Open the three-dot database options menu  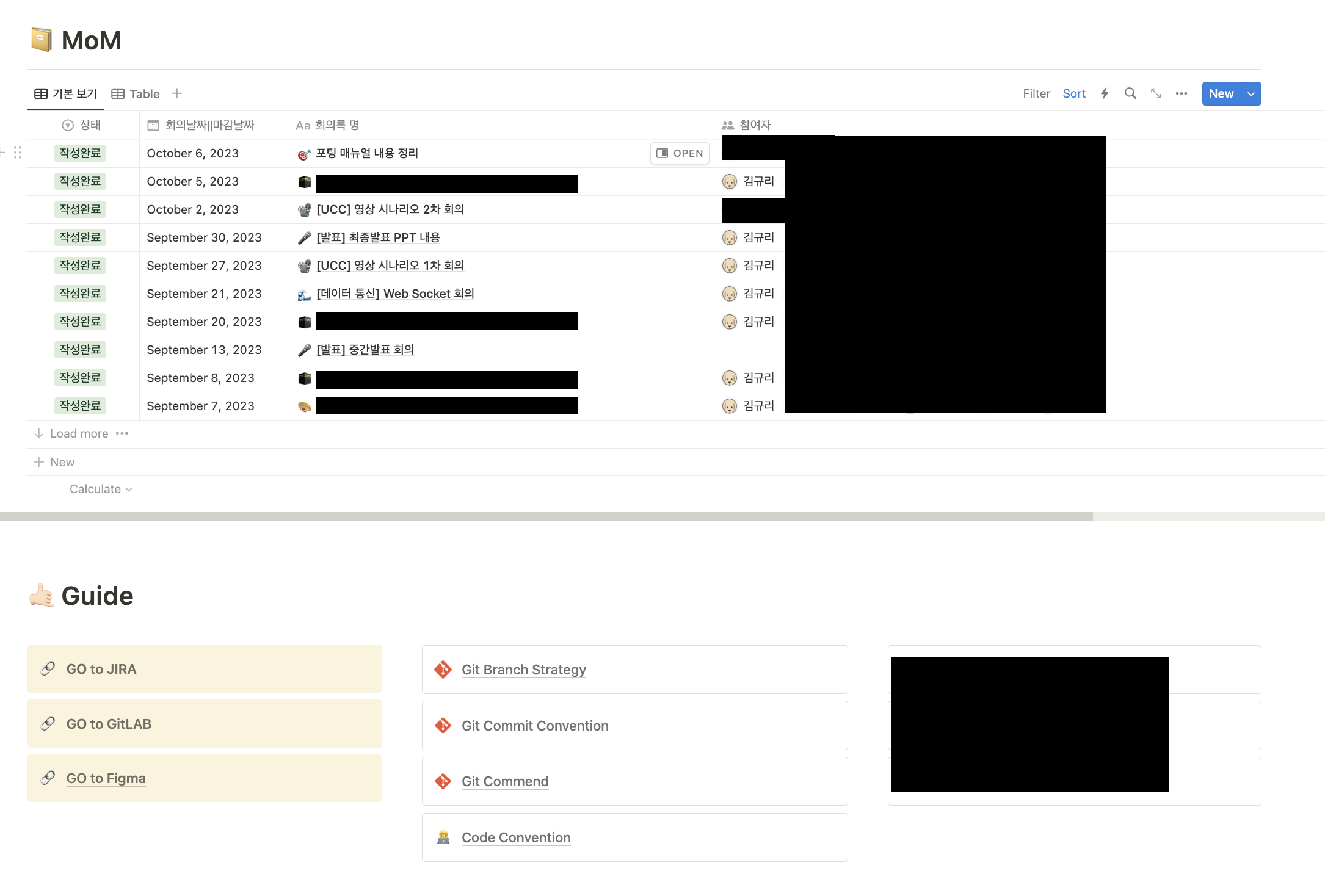pyautogui.click(x=1182, y=93)
